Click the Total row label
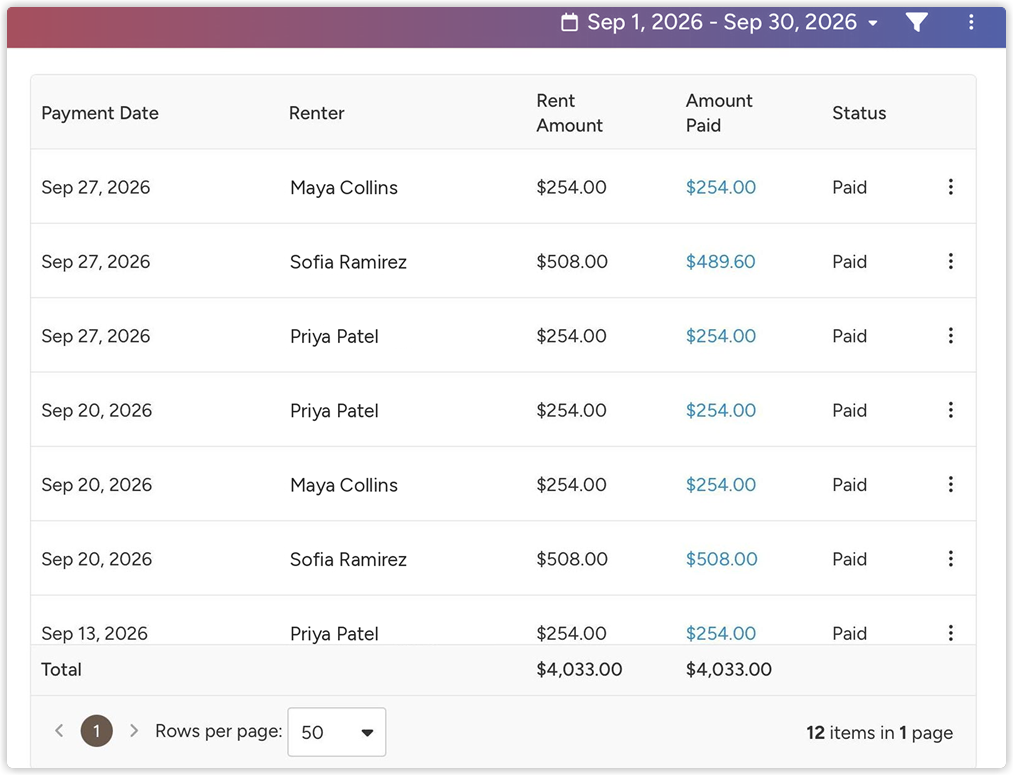 61,670
